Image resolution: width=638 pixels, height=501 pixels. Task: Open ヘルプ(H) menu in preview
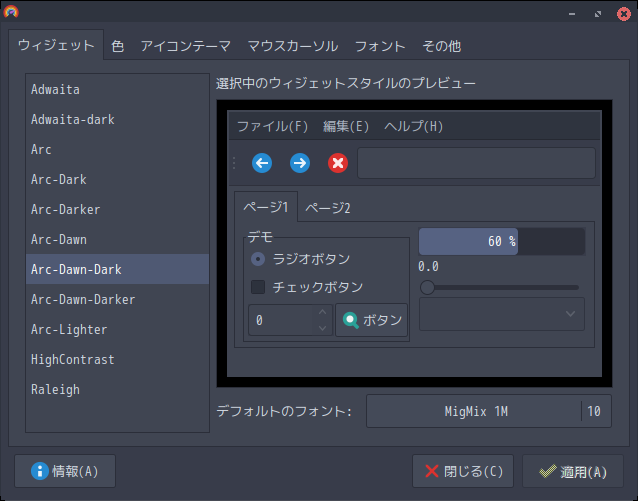(x=413, y=126)
